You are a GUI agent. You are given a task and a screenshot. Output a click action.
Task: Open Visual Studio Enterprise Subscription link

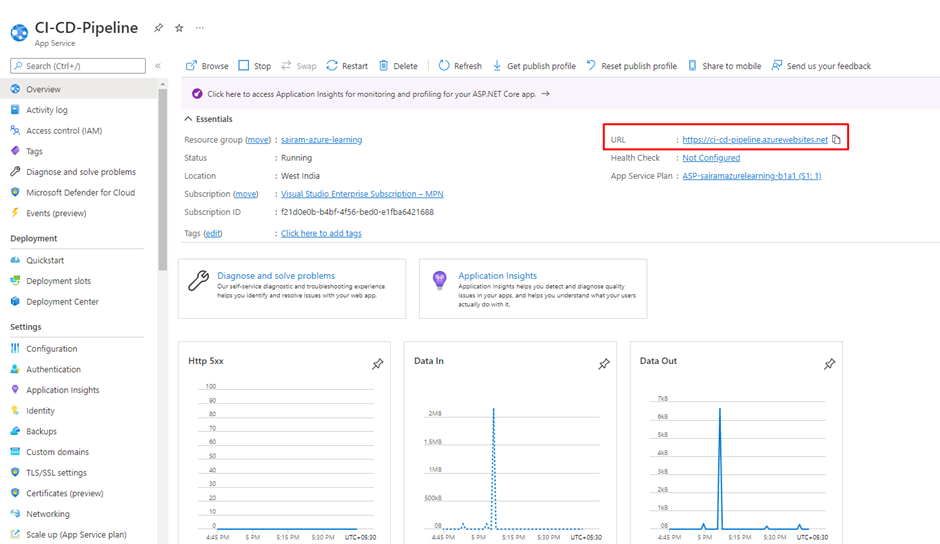pos(362,194)
